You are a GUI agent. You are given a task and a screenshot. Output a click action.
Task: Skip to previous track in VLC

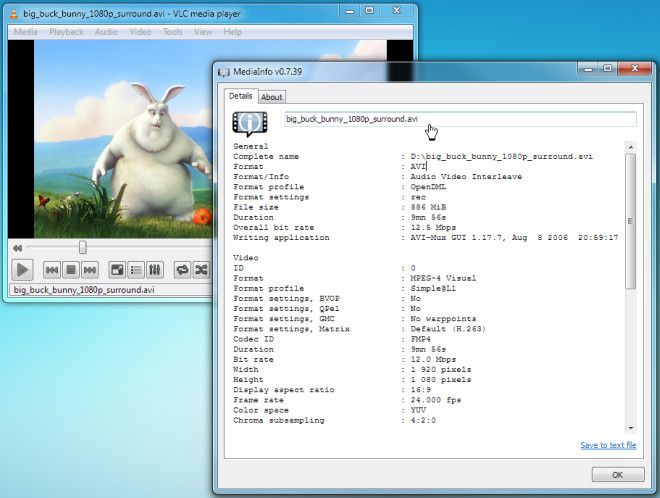point(52,270)
